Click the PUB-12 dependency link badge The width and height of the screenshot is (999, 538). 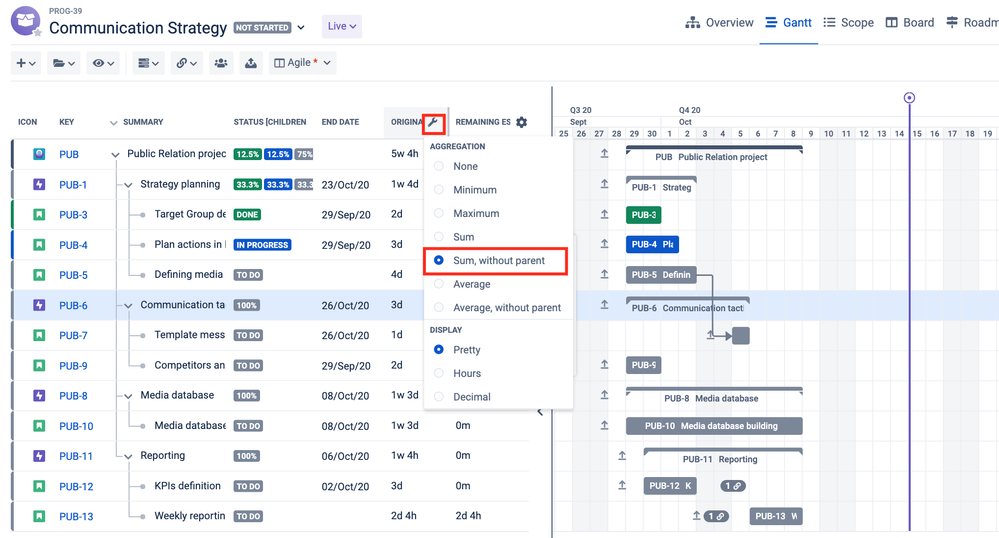(x=733, y=486)
